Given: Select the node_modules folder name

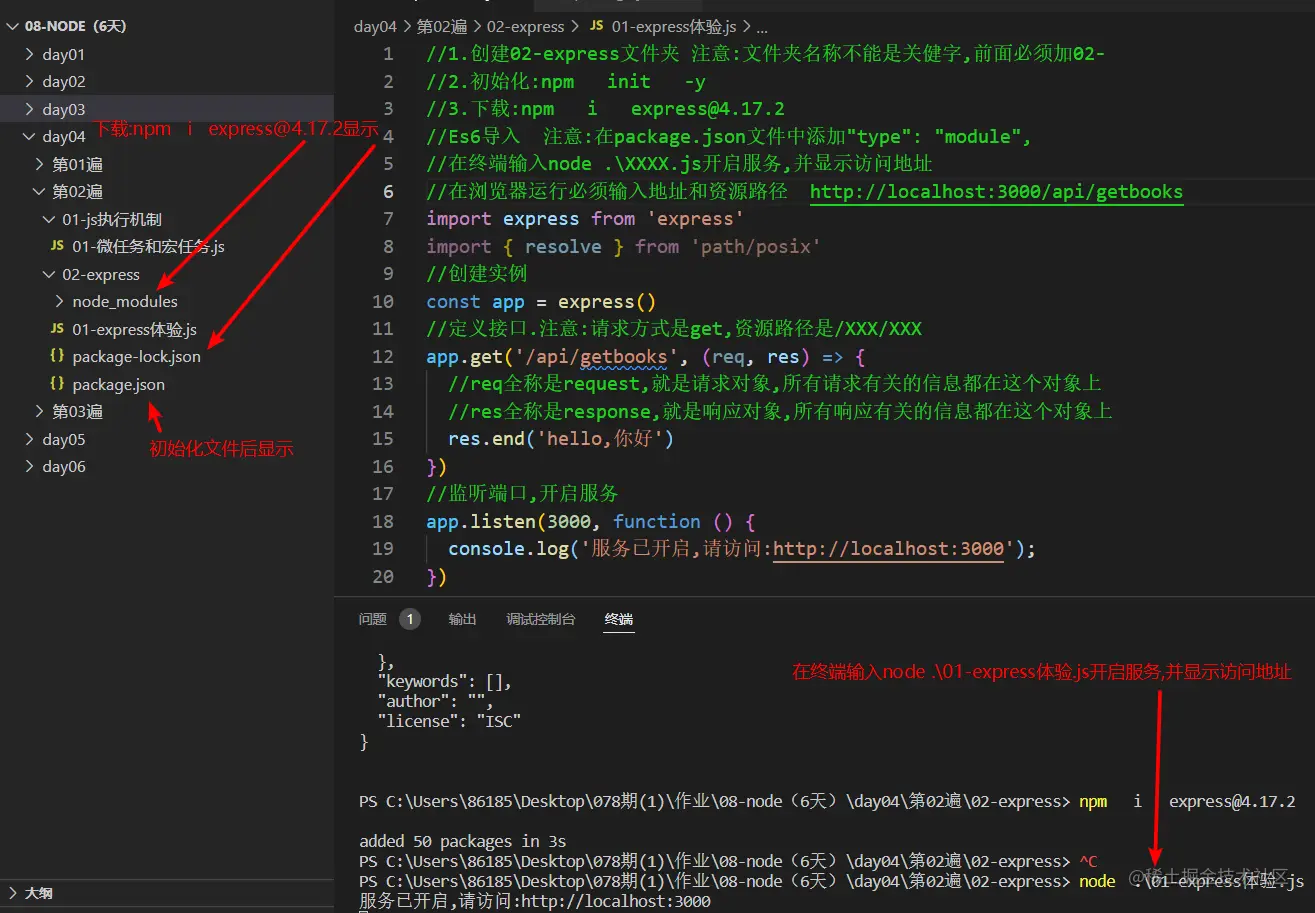Looking at the screenshot, I should click(x=125, y=301).
